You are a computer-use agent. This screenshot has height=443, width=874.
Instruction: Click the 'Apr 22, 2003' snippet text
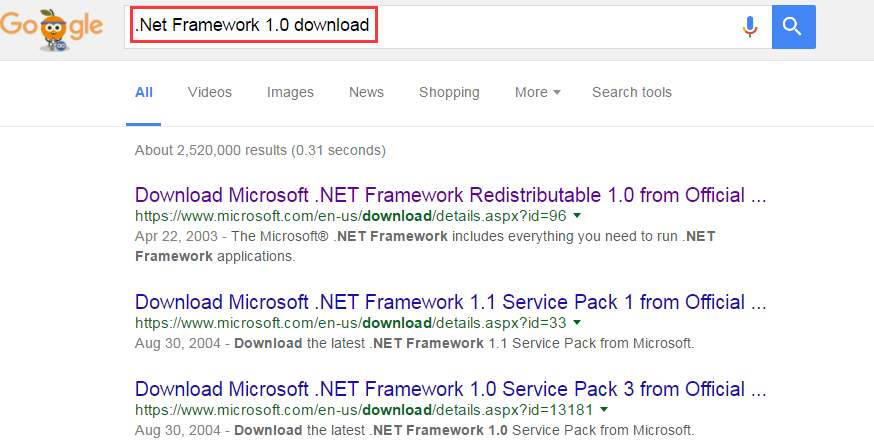tap(425, 246)
